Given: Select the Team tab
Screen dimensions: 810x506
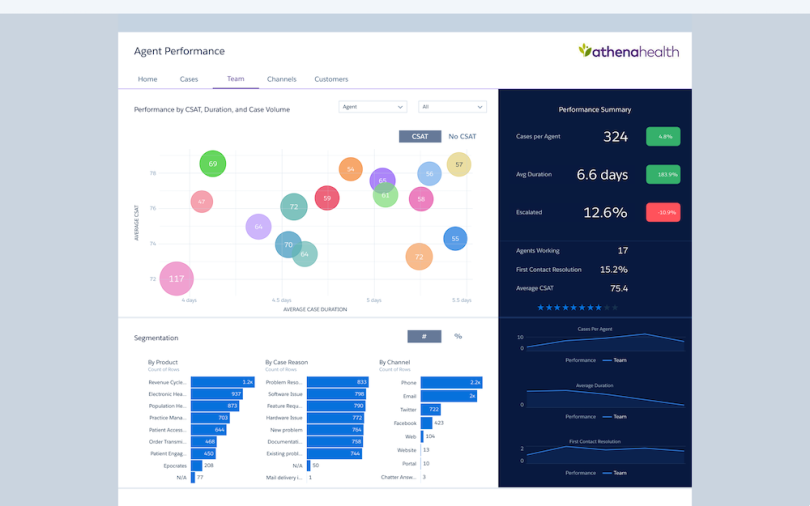Looking at the screenshot, I should [236, 78].
